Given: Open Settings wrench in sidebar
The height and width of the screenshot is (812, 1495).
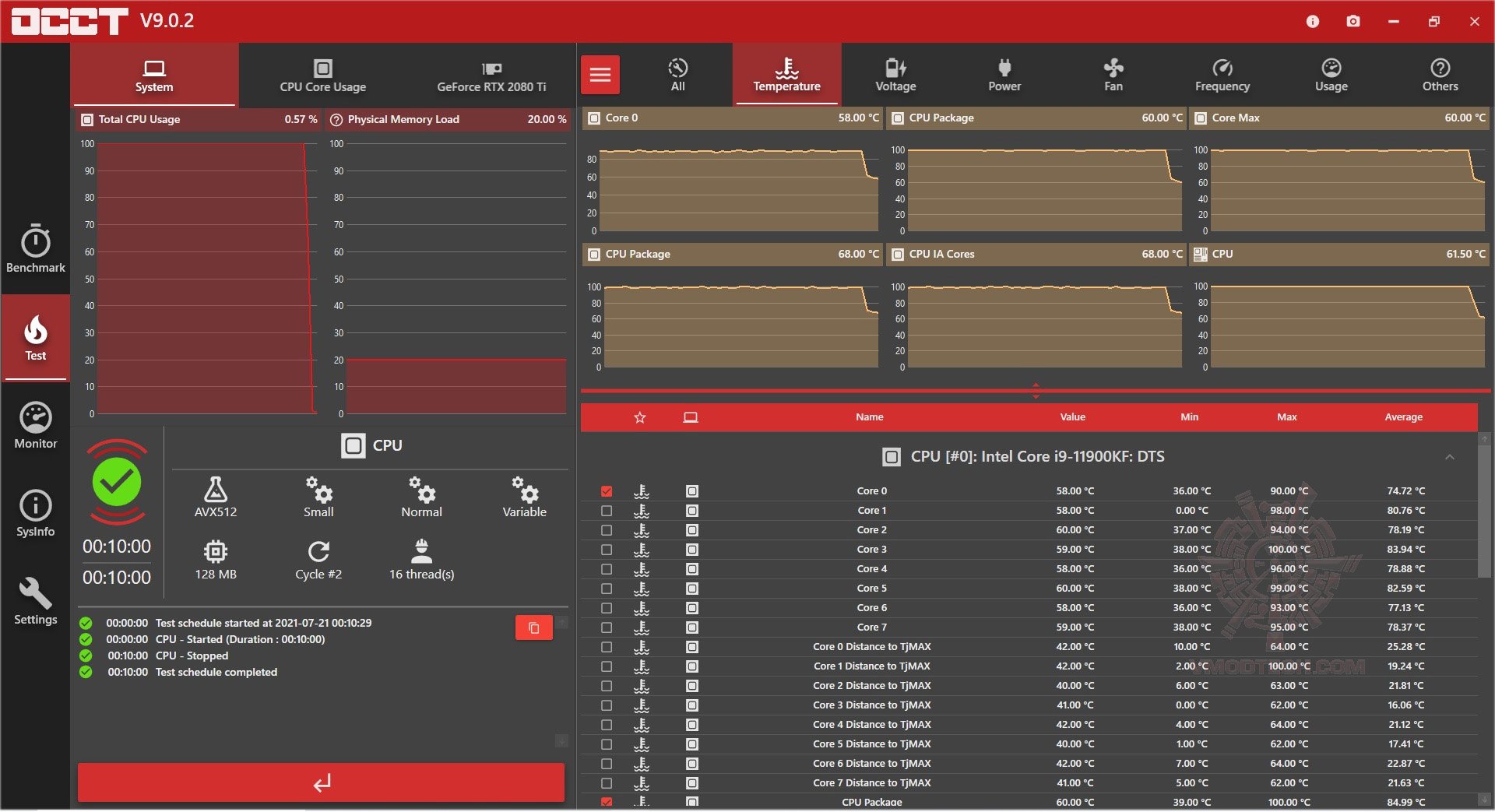Looking at the screenshot, I should pos(36,602).
